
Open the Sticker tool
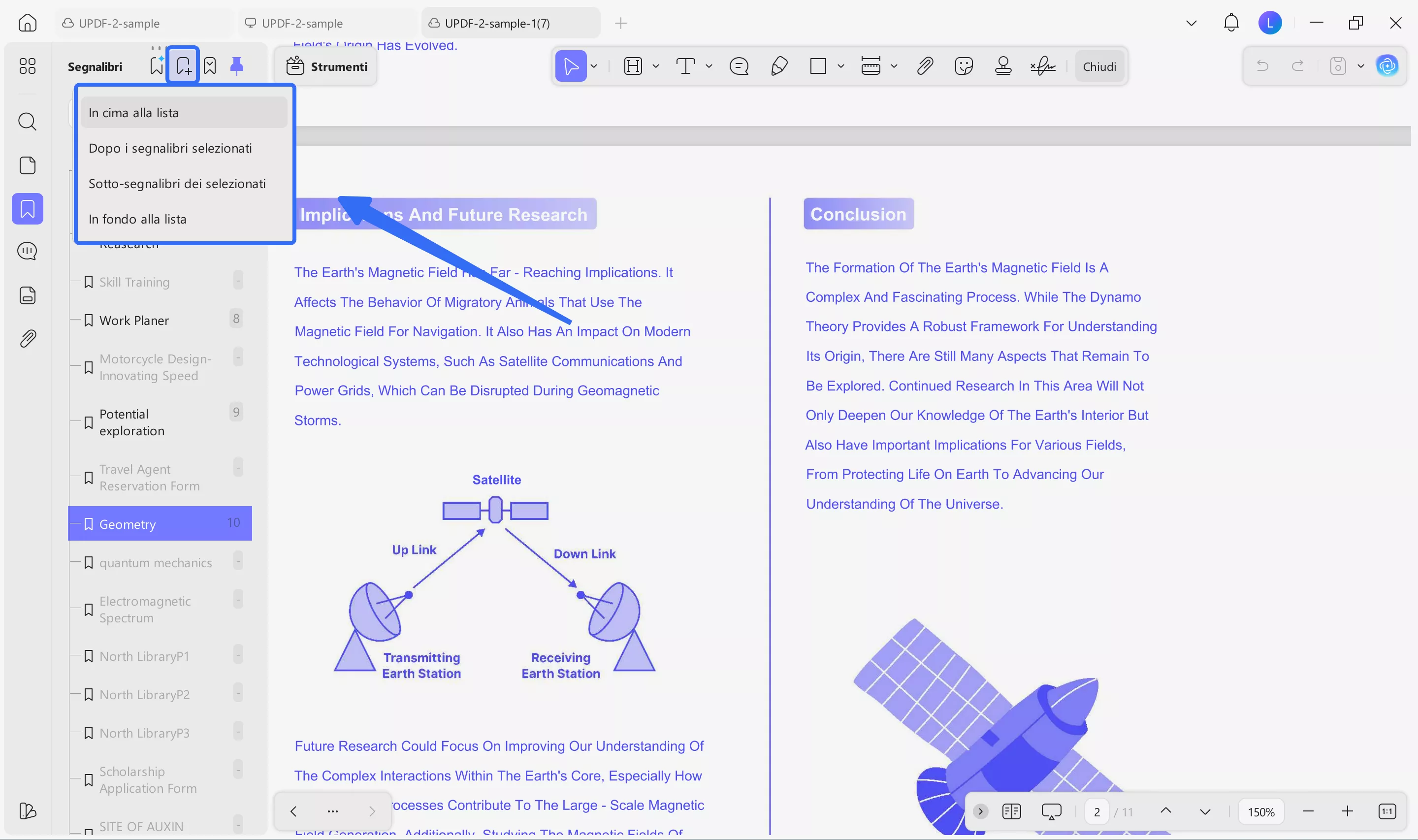963,66
